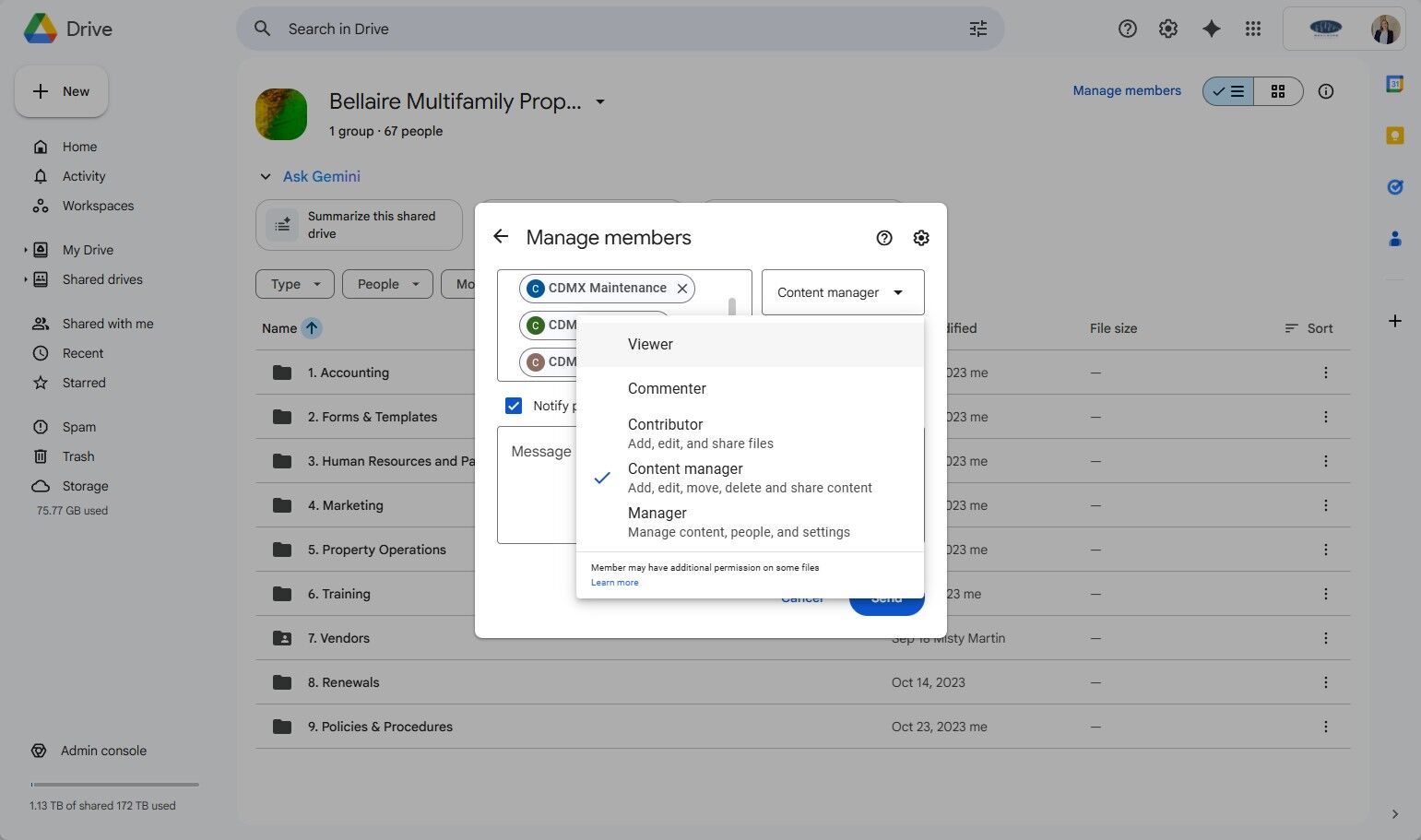Open the help icon in Manage members dialog
The height and width of the screenshot is (840, 1421).
pos(883,238)
